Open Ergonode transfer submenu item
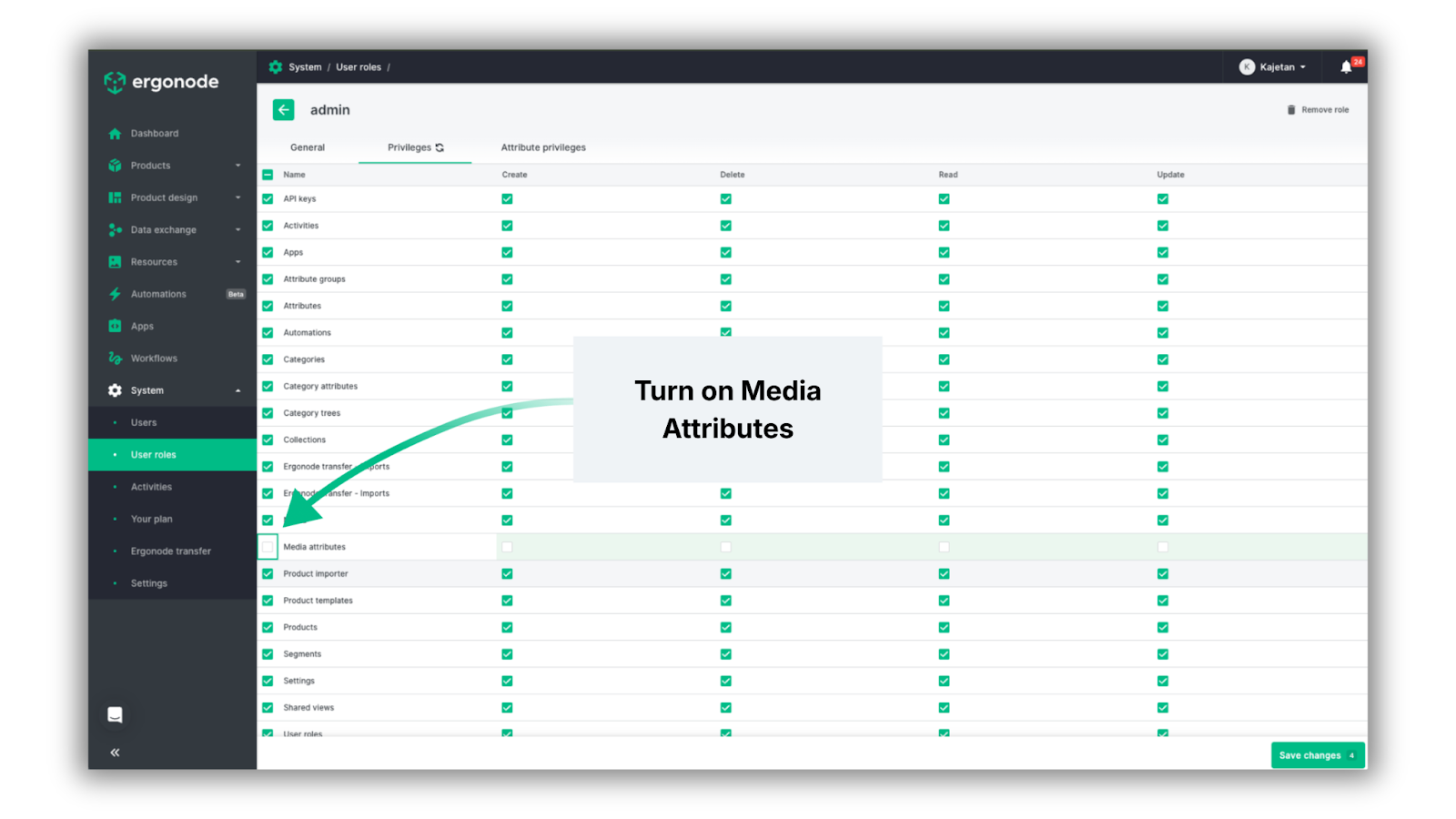1456x819 pixels. click(172, 551)
